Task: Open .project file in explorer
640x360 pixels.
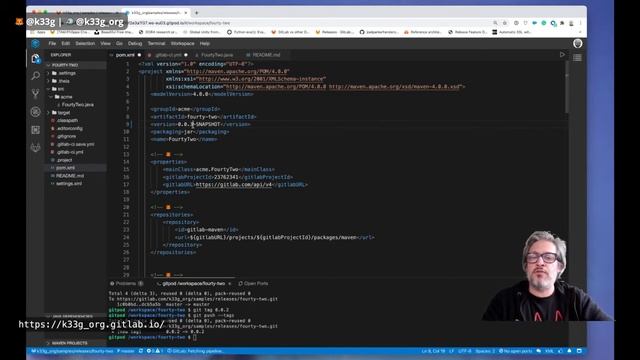Action: click(x=64, y=160)
